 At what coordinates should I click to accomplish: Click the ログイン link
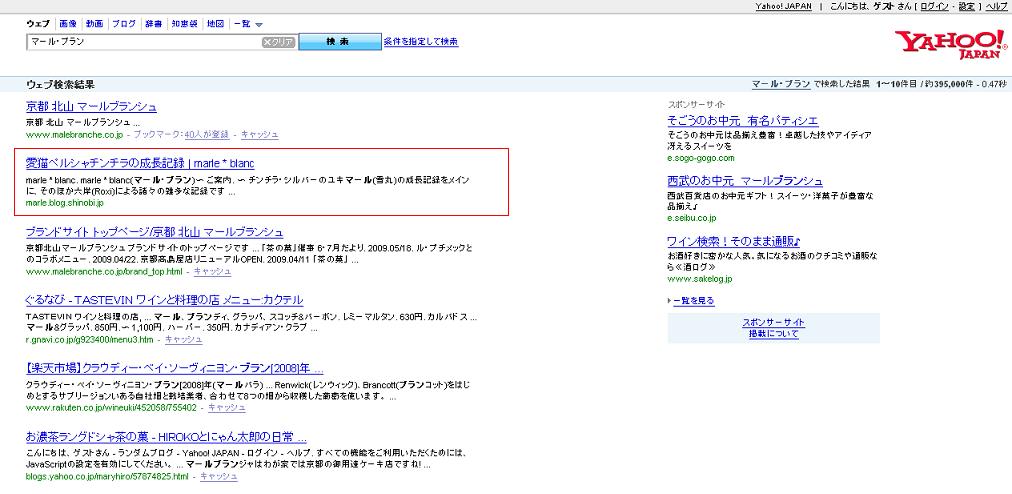[x=934, y=6]
